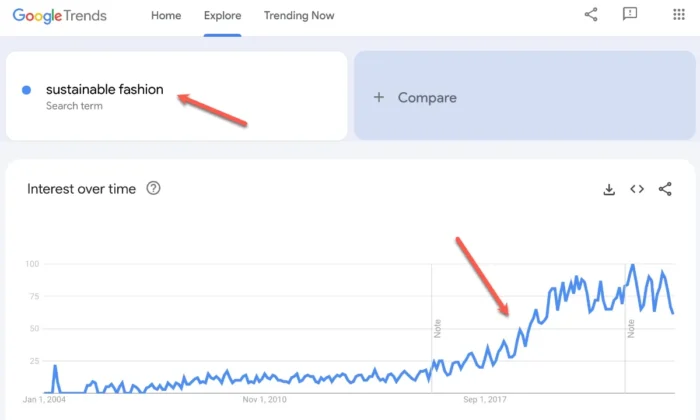Select the Explore tab
The image size is (700, 420).
[x=222, y=16]
